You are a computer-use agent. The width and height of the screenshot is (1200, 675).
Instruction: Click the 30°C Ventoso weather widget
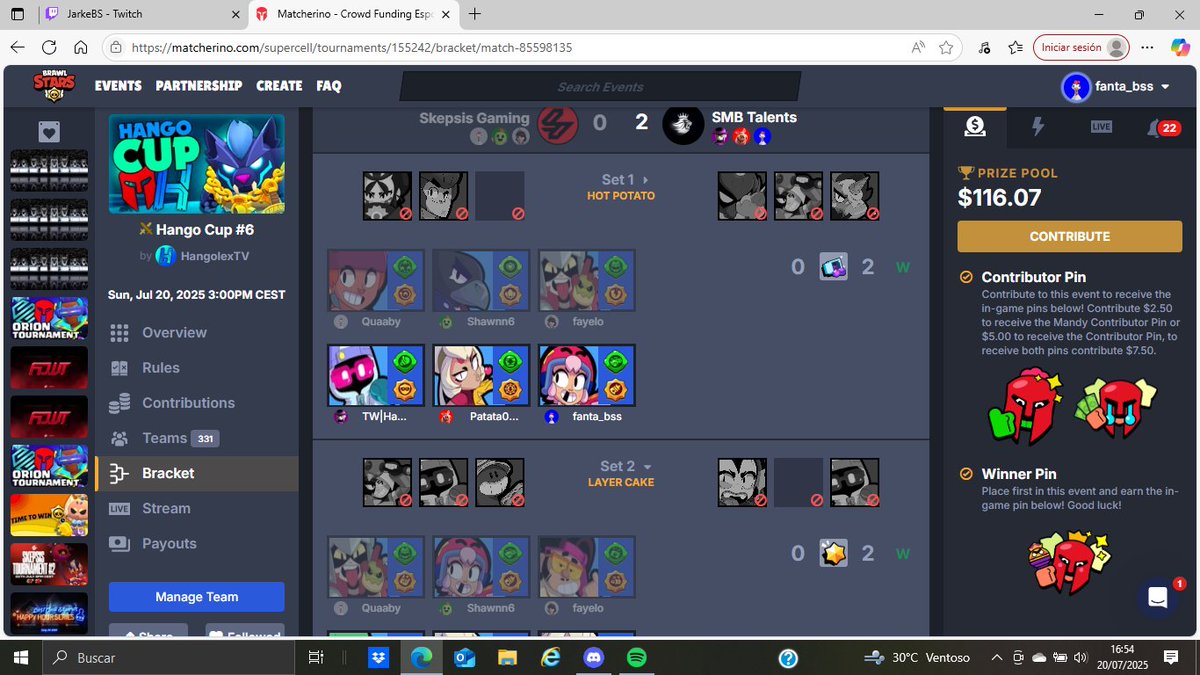point(918,657)
